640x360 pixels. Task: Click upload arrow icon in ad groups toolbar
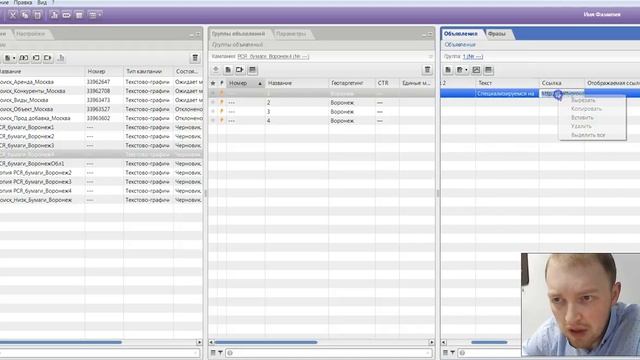216,70
